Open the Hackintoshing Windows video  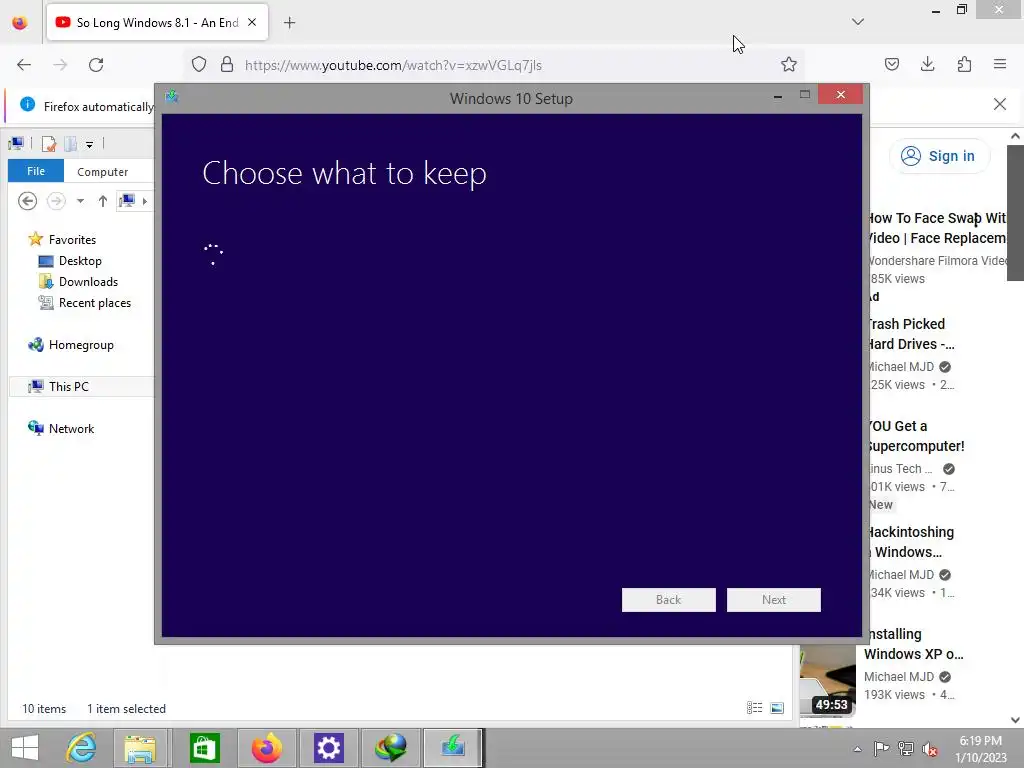point(910,542)
